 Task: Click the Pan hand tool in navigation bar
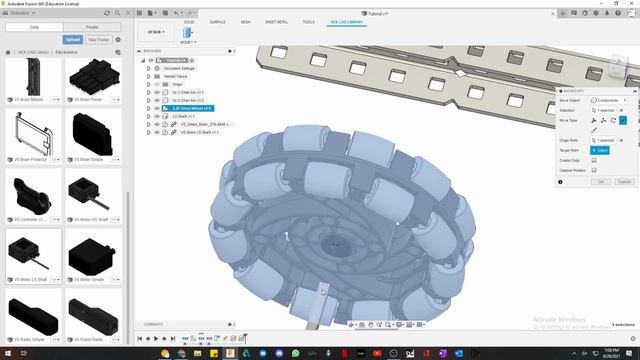point(371,324)
